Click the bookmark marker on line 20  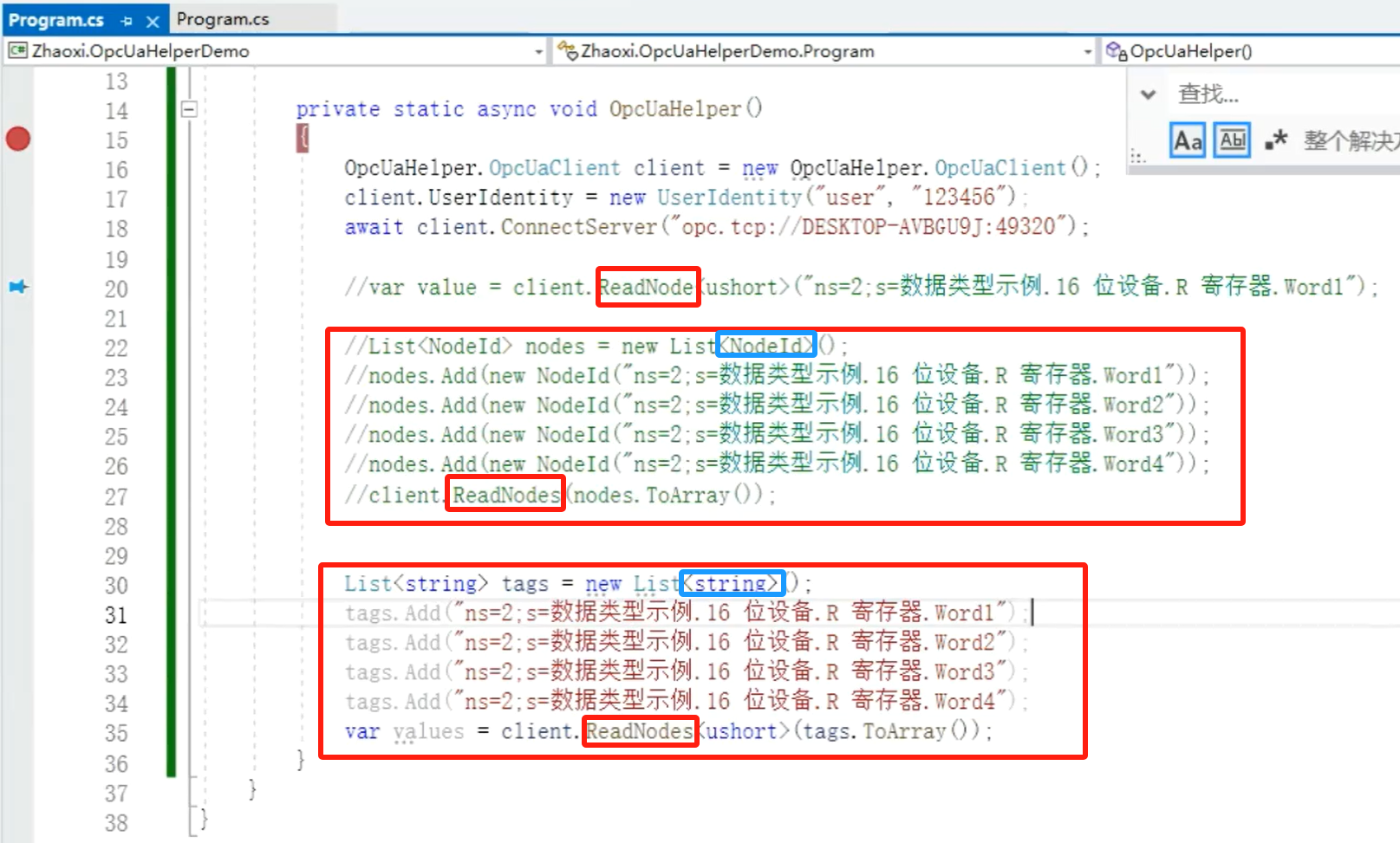click(18, 287)
